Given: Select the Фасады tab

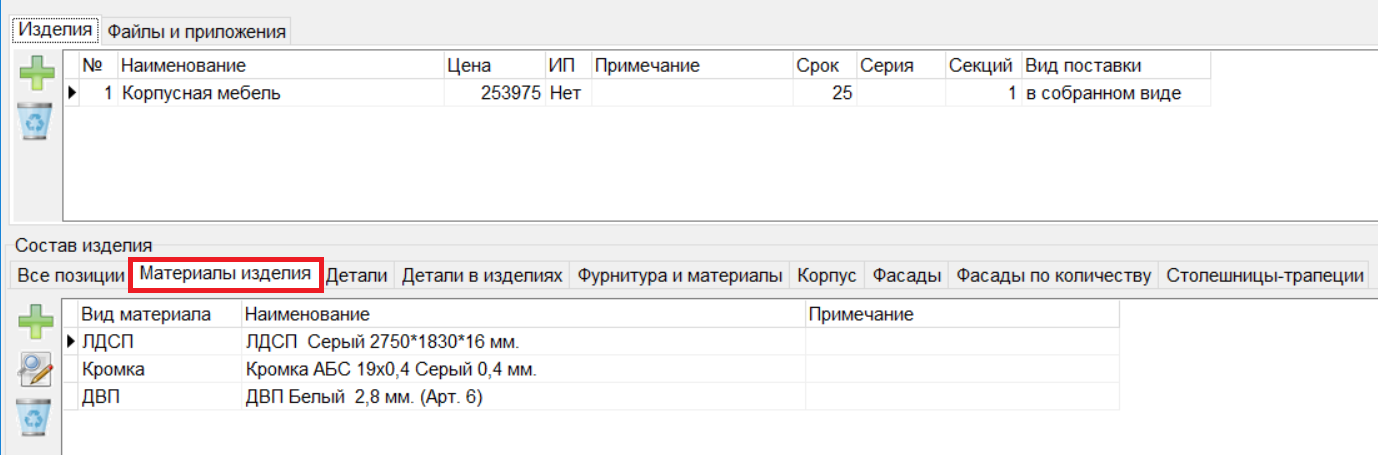Looking at the screenshot, I should (x=906, y=276).
